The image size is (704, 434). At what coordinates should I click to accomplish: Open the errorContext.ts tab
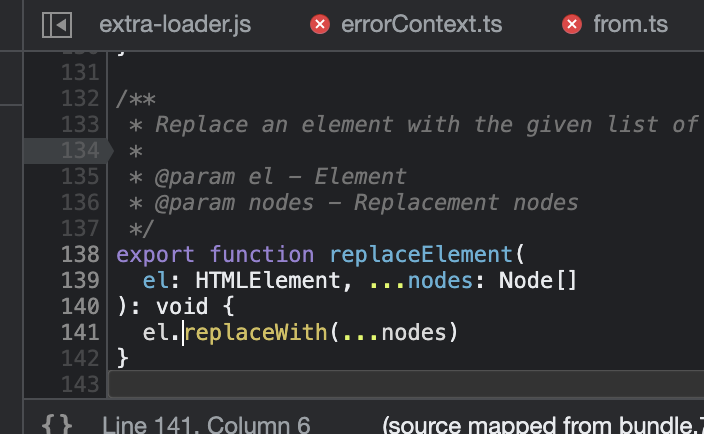[422, 24]
